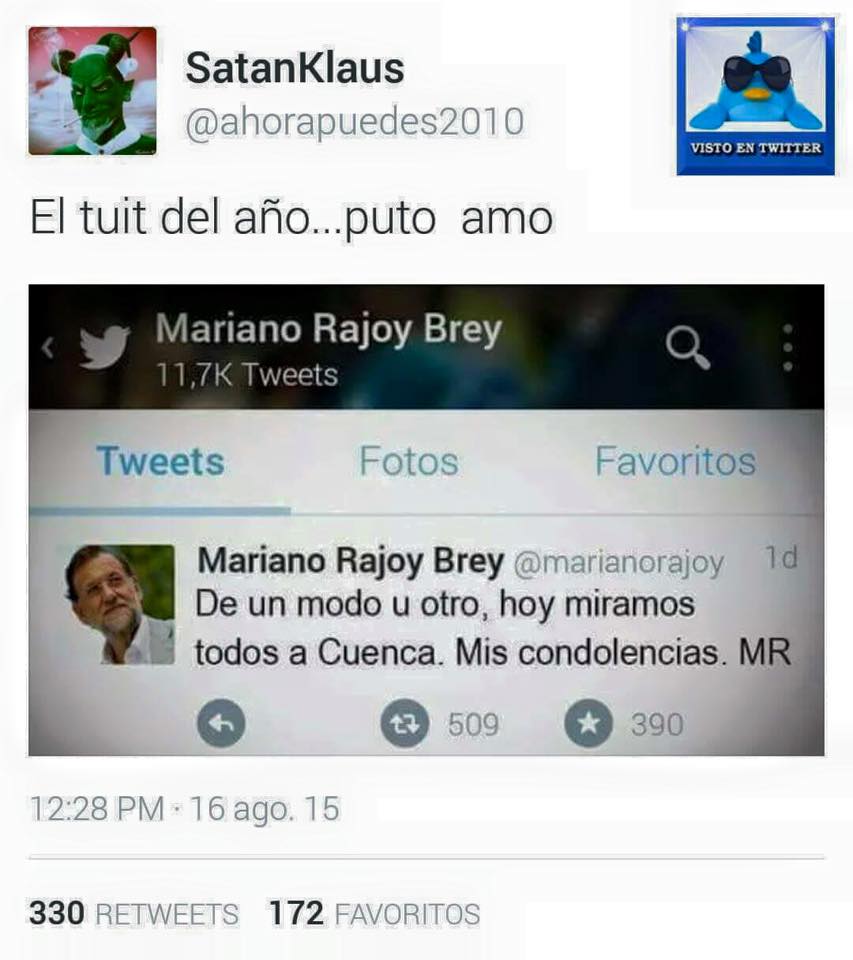Open Mariano Rajoy's profile photo
The width and height of the screenshot is (853, 960).
pos(120,604)
